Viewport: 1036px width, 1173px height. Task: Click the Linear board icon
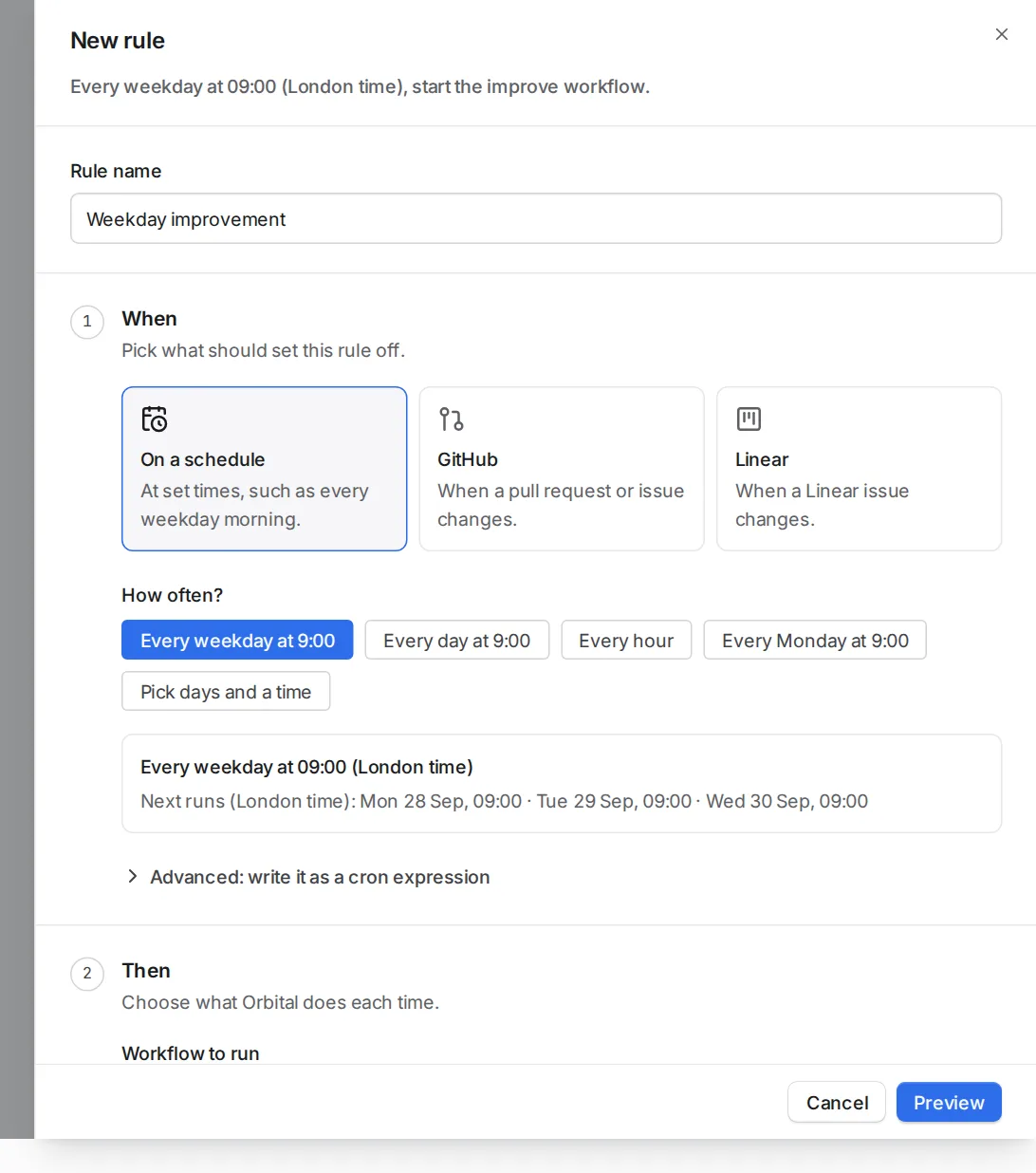[x=749, y=419]
